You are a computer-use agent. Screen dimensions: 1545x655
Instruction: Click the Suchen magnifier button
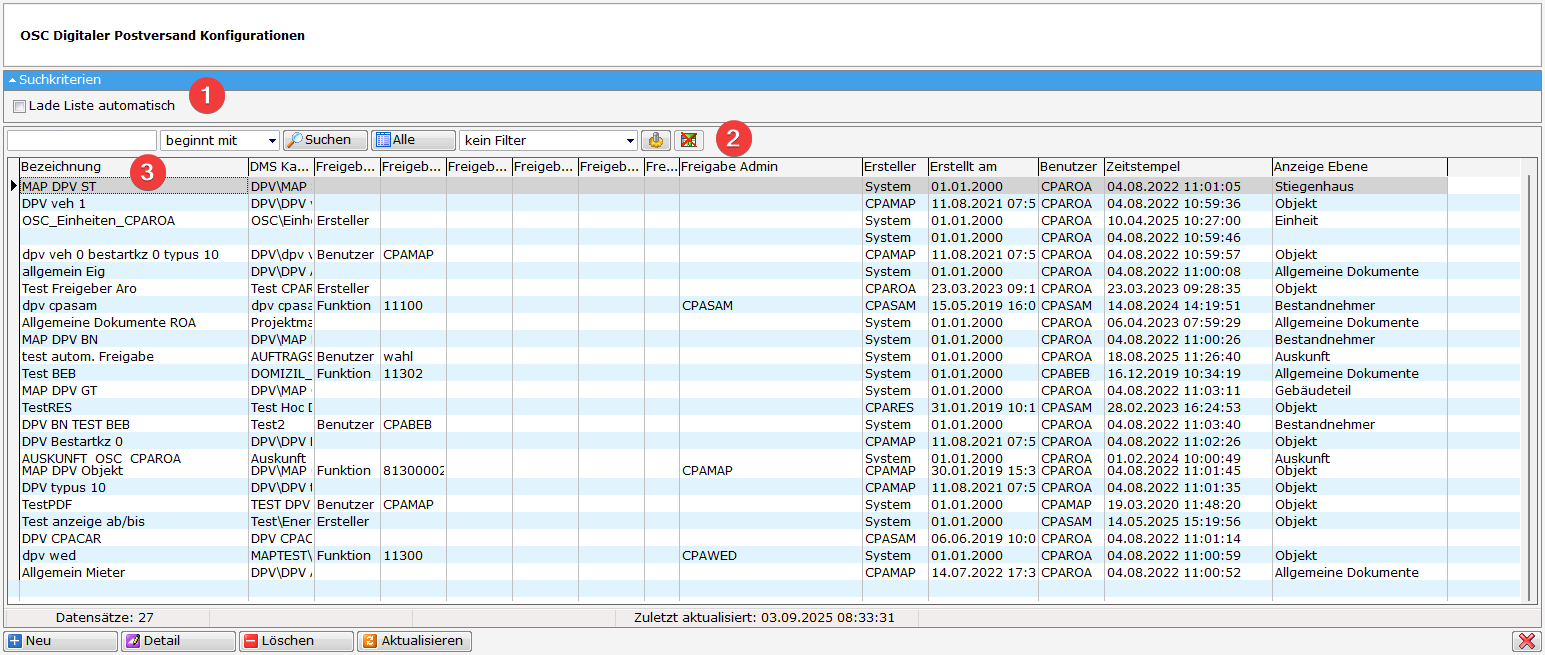(325, 141)
